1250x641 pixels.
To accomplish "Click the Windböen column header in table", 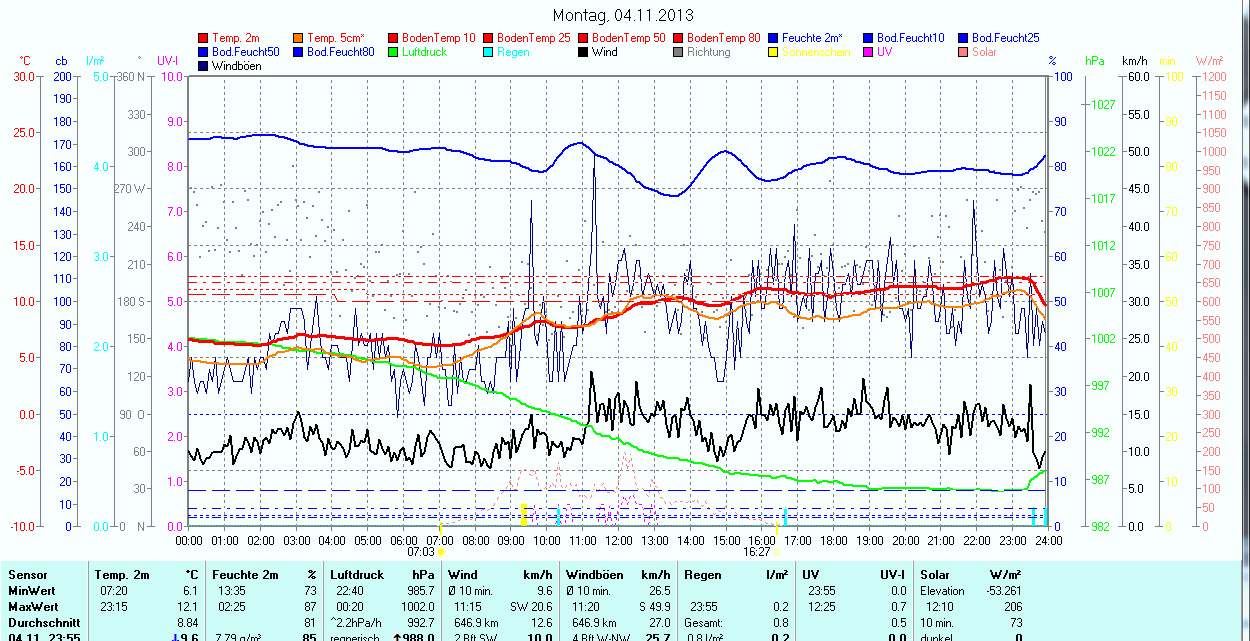I will point(594,575).
